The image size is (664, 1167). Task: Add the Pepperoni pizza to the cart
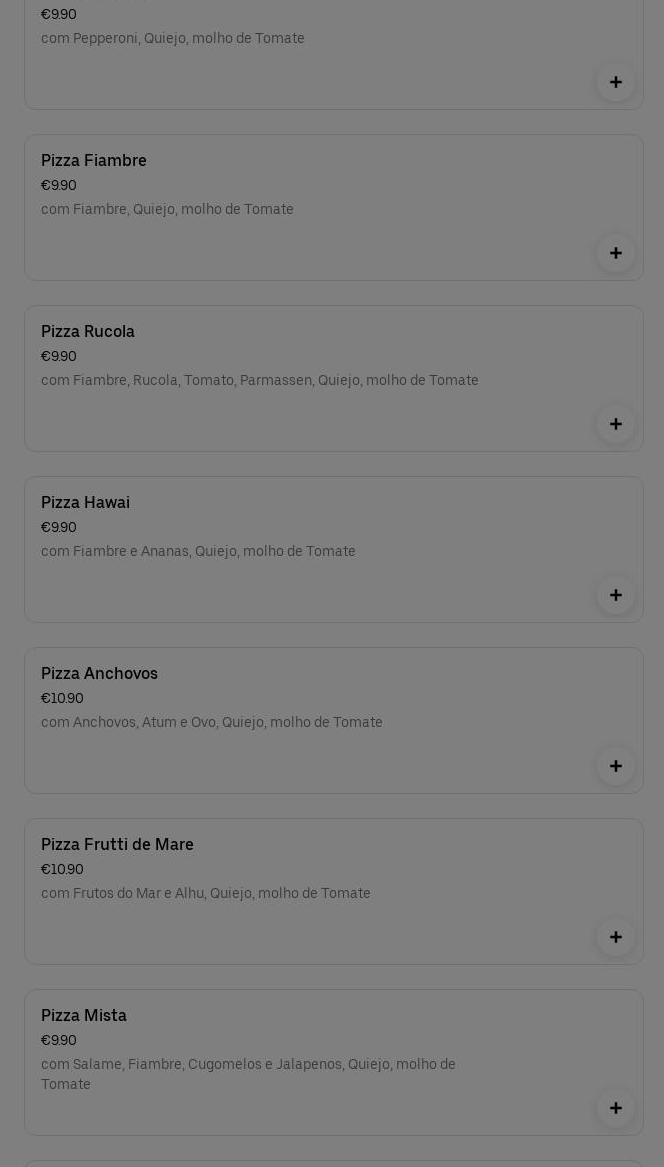(x=616, y=82)
